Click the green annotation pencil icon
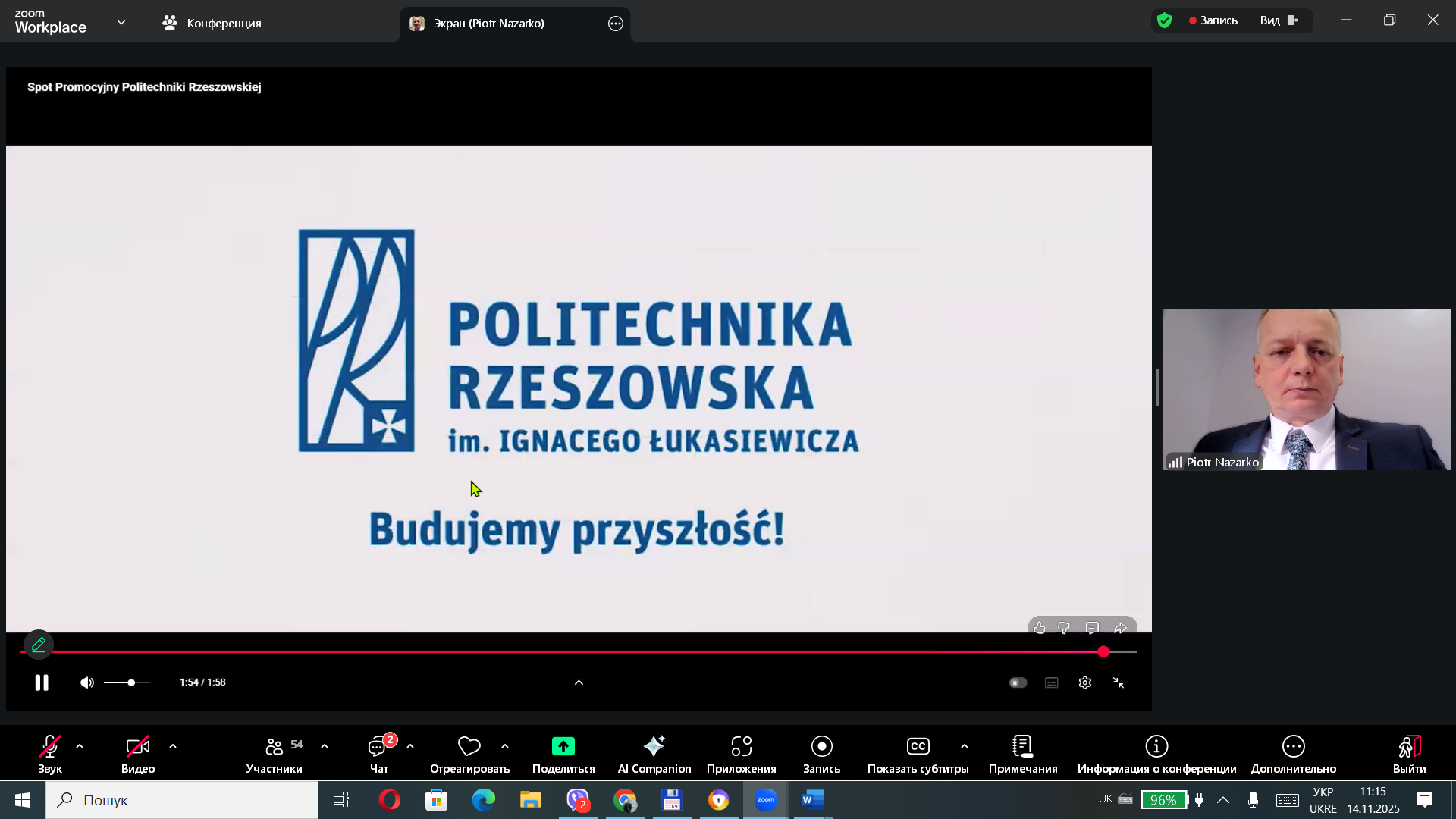Image resolution: width=1456 pixels, height=819 pixels. point(39,645)
